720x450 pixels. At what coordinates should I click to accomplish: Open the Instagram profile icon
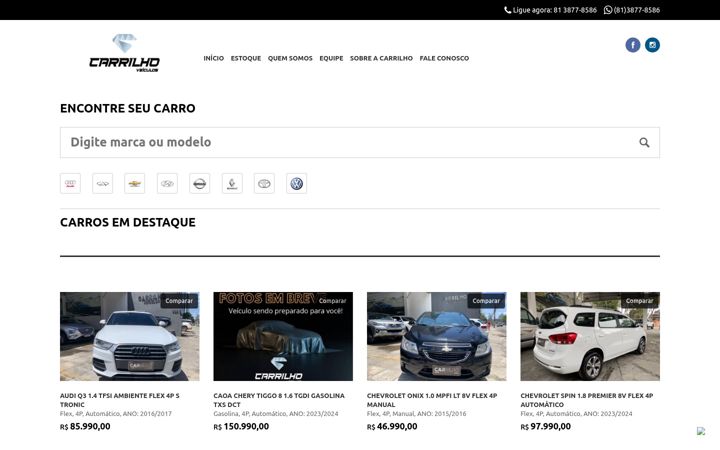pyautogui.click(x=652, y=45)
